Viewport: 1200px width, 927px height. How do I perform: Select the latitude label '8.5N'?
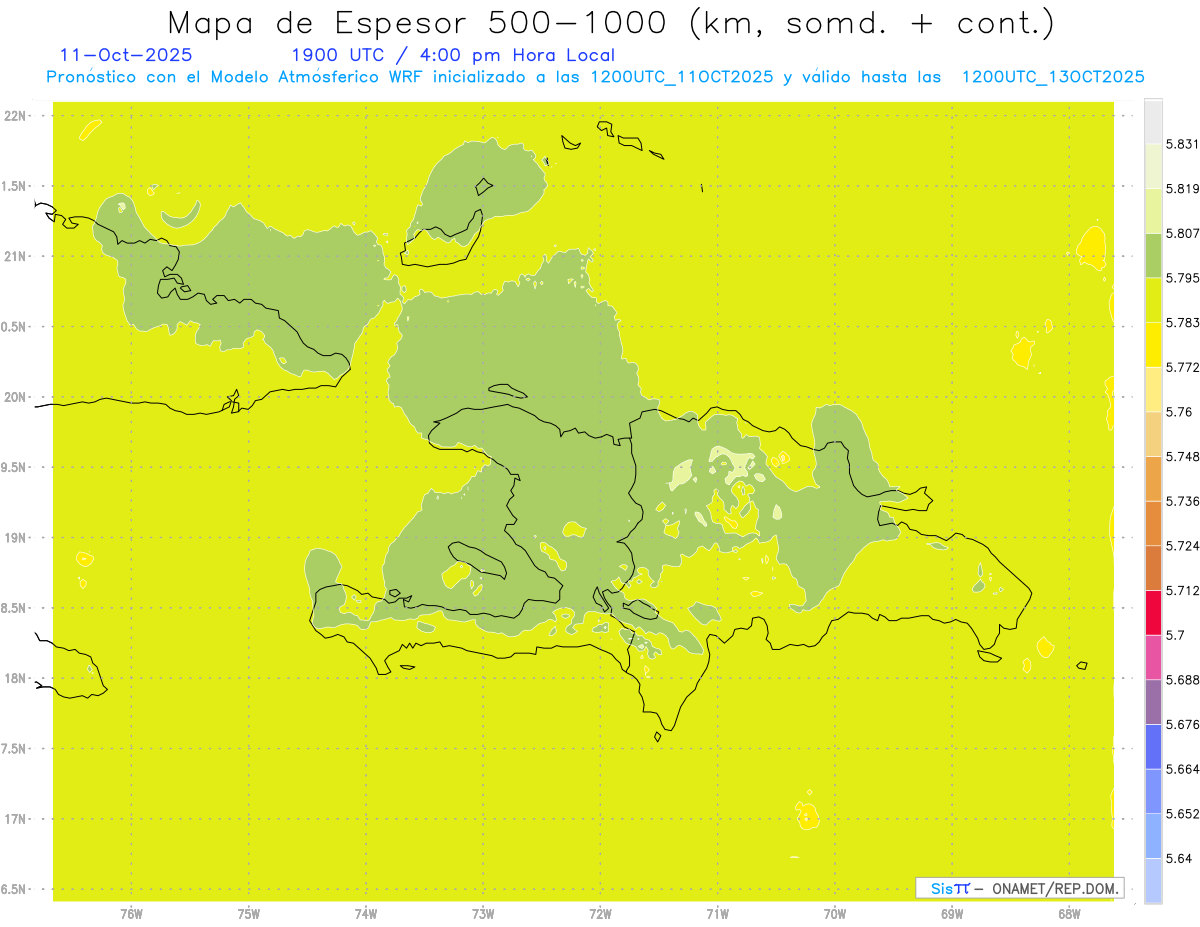(15, 608)
